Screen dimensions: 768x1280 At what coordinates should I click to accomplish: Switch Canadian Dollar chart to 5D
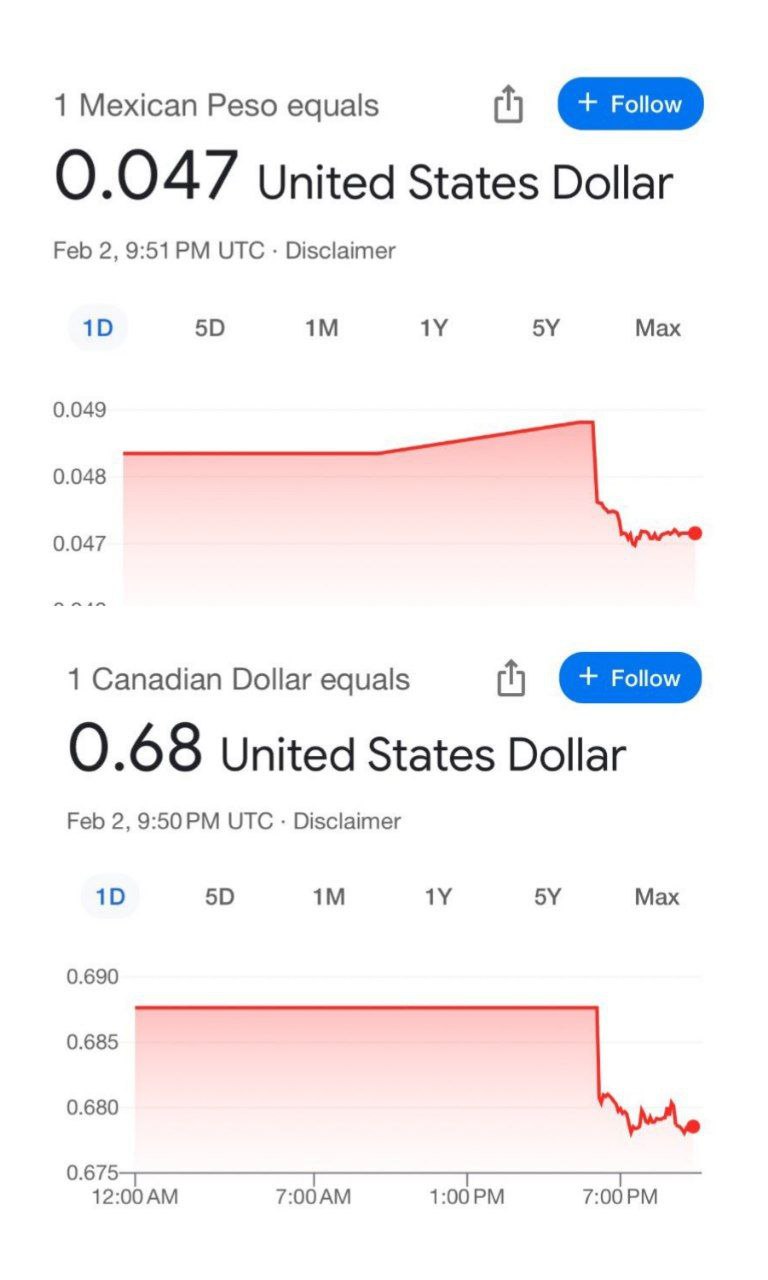coord(219,897)
